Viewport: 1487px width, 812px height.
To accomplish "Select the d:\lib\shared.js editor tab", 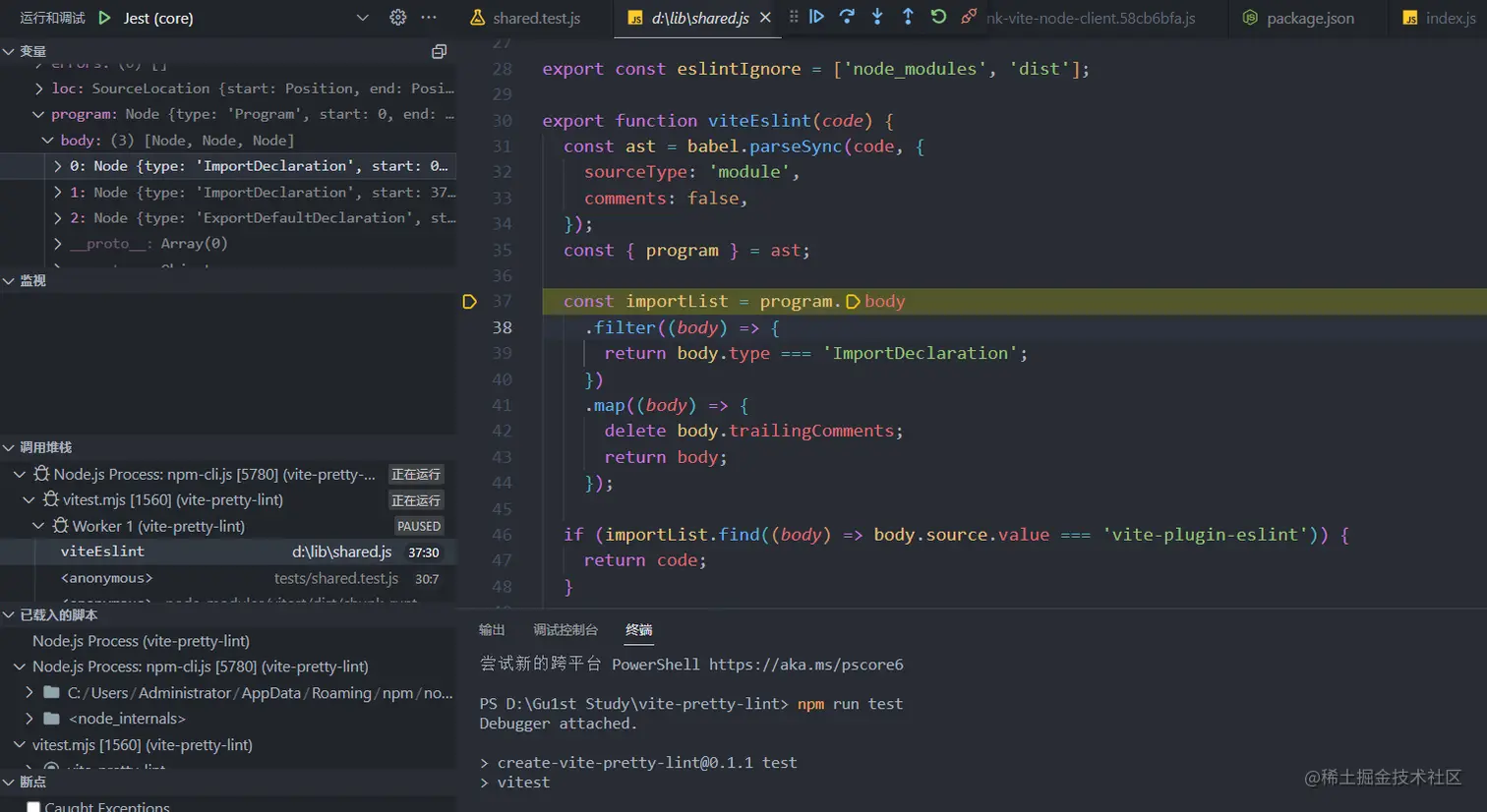I will [x=698, y=18].
